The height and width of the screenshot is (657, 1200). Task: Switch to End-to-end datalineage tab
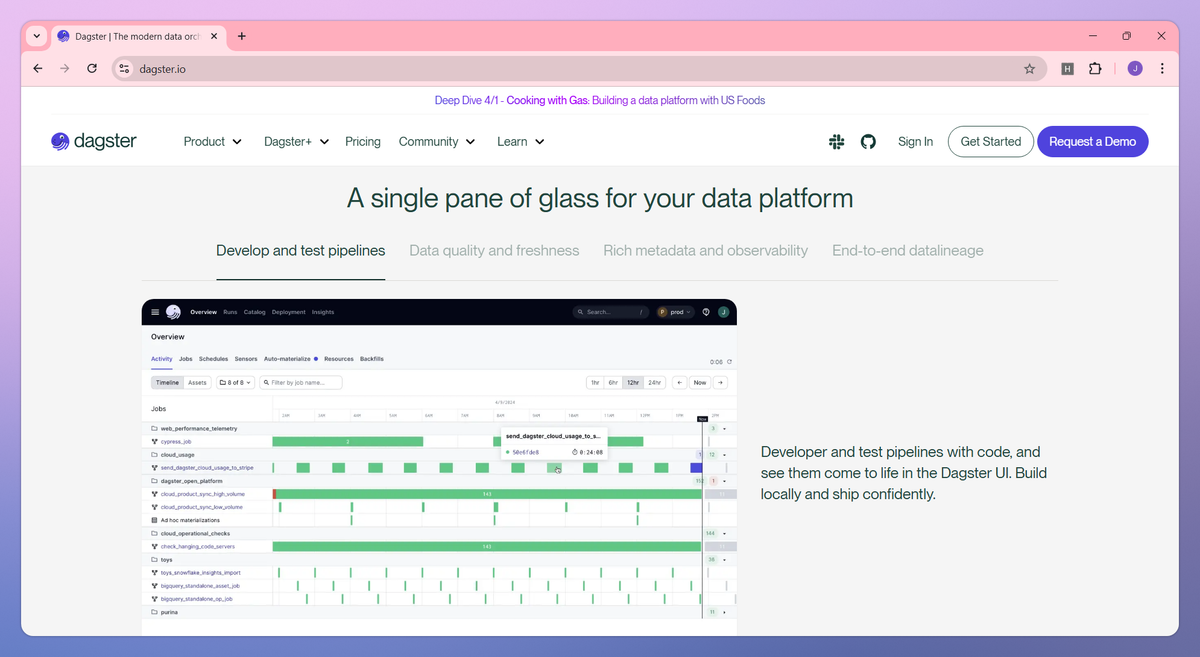[x=908, y=251]
